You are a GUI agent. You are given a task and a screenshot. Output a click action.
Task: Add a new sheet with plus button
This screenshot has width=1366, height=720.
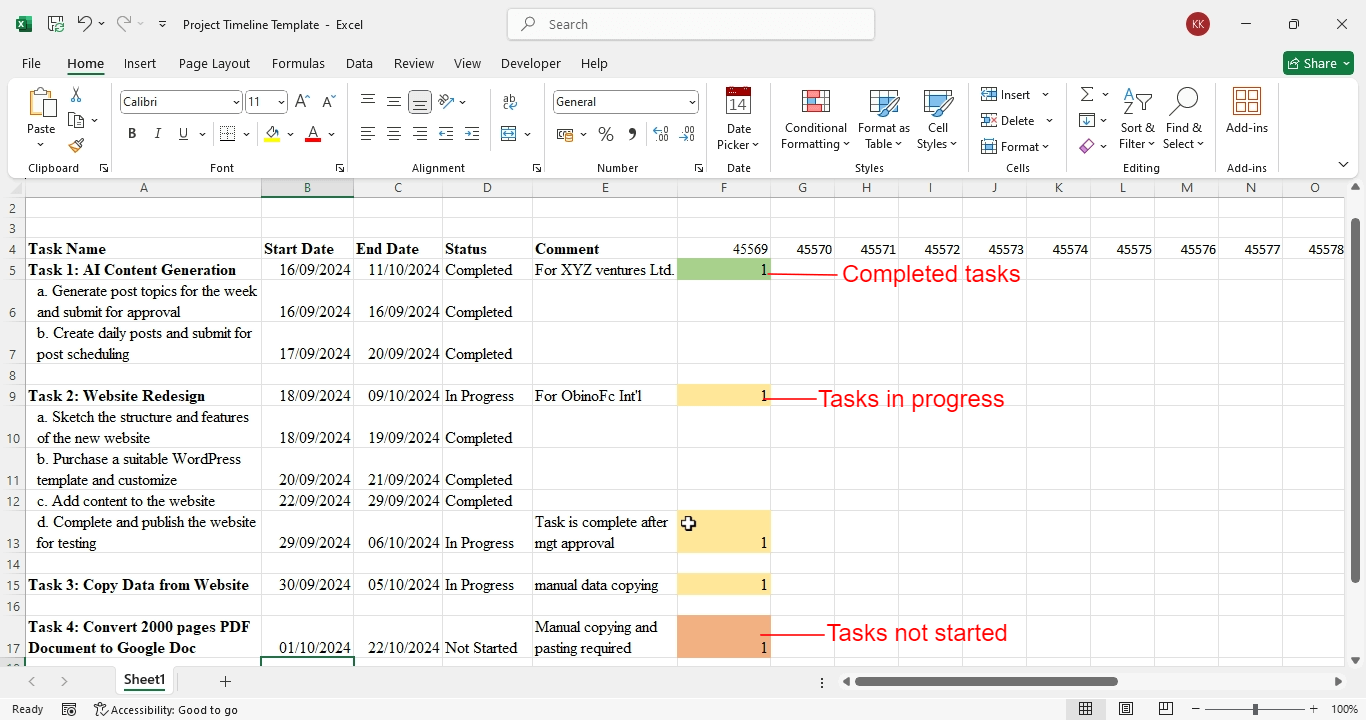225,681
